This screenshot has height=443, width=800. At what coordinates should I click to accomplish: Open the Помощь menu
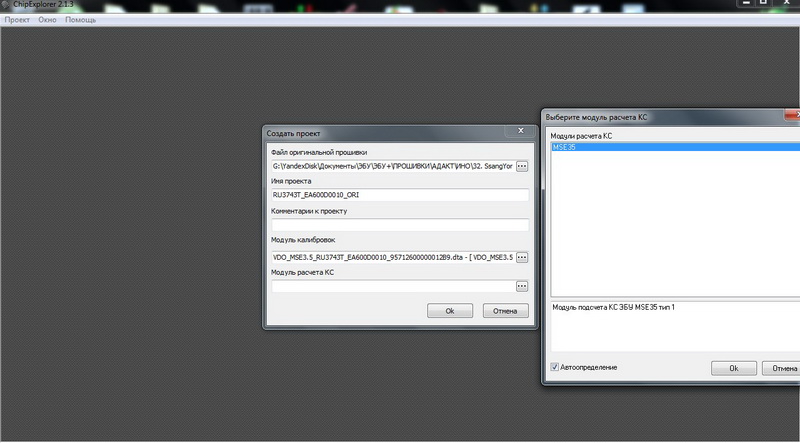80,20
